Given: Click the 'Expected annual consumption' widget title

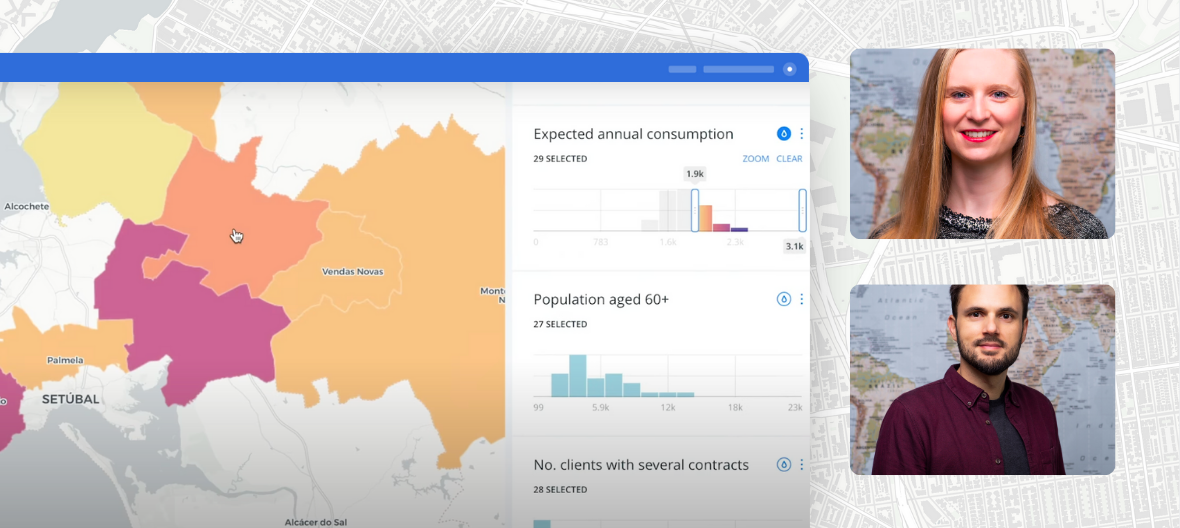Looking at the screenshot, I should tap(634, 134).
